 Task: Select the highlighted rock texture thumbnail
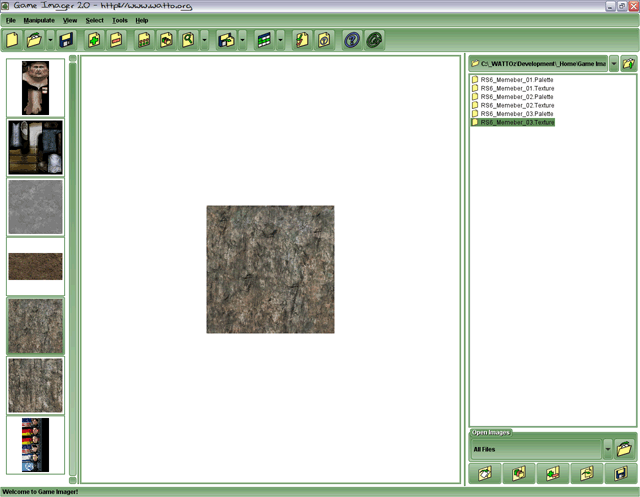click(36, 326)
